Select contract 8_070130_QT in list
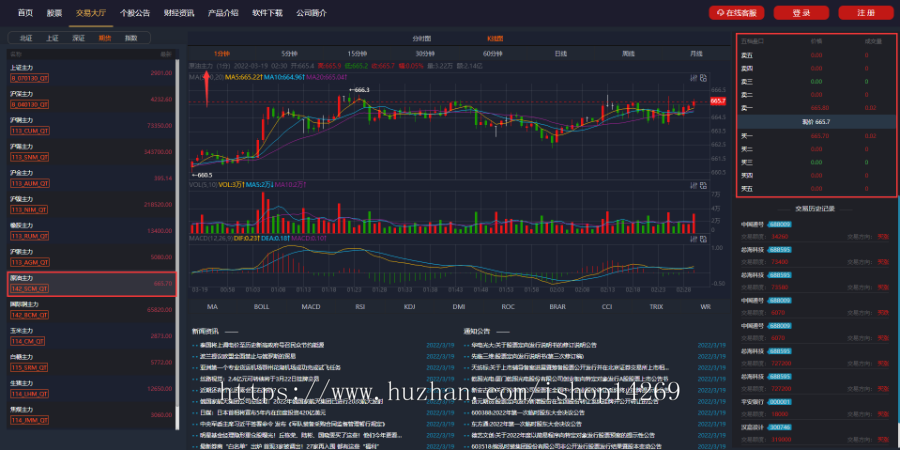 (29, 77)
